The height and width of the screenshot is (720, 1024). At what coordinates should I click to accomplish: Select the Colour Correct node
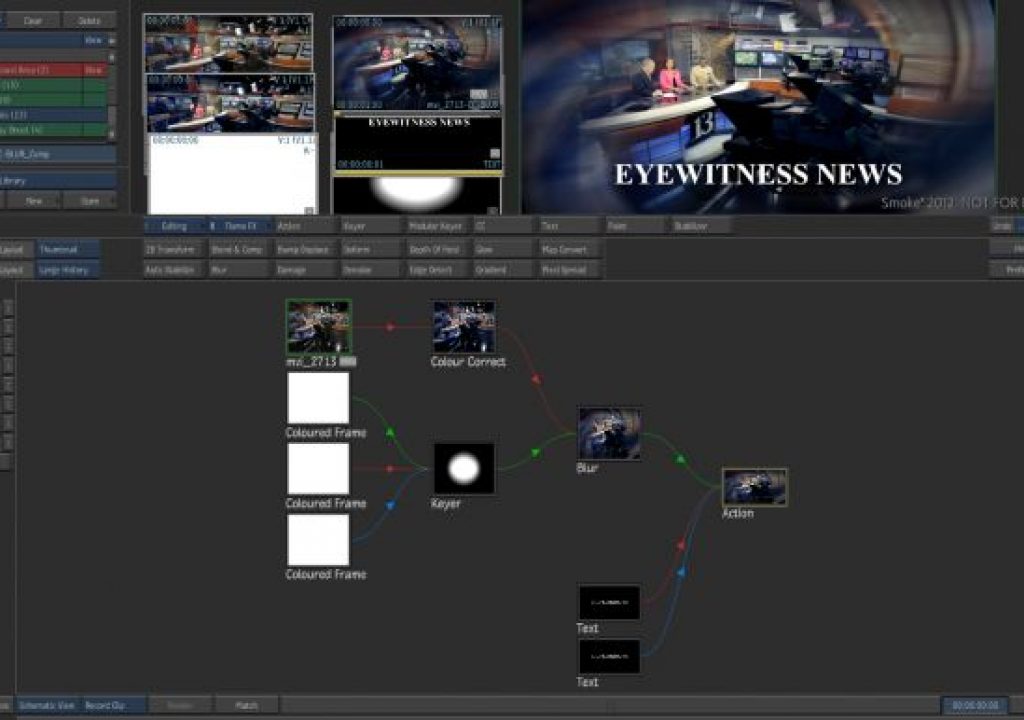(x=464, y=327)
